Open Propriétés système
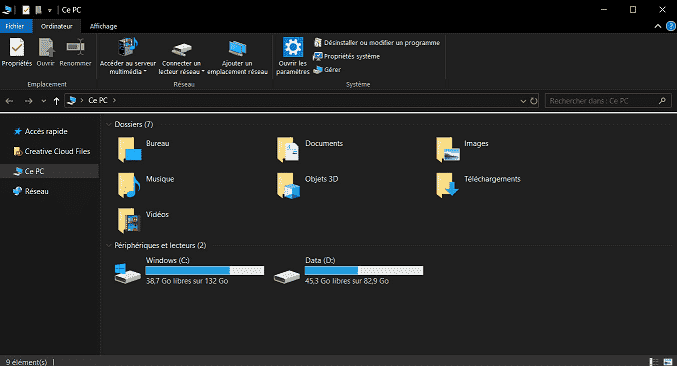677x366 pixels. coord(347,56)
